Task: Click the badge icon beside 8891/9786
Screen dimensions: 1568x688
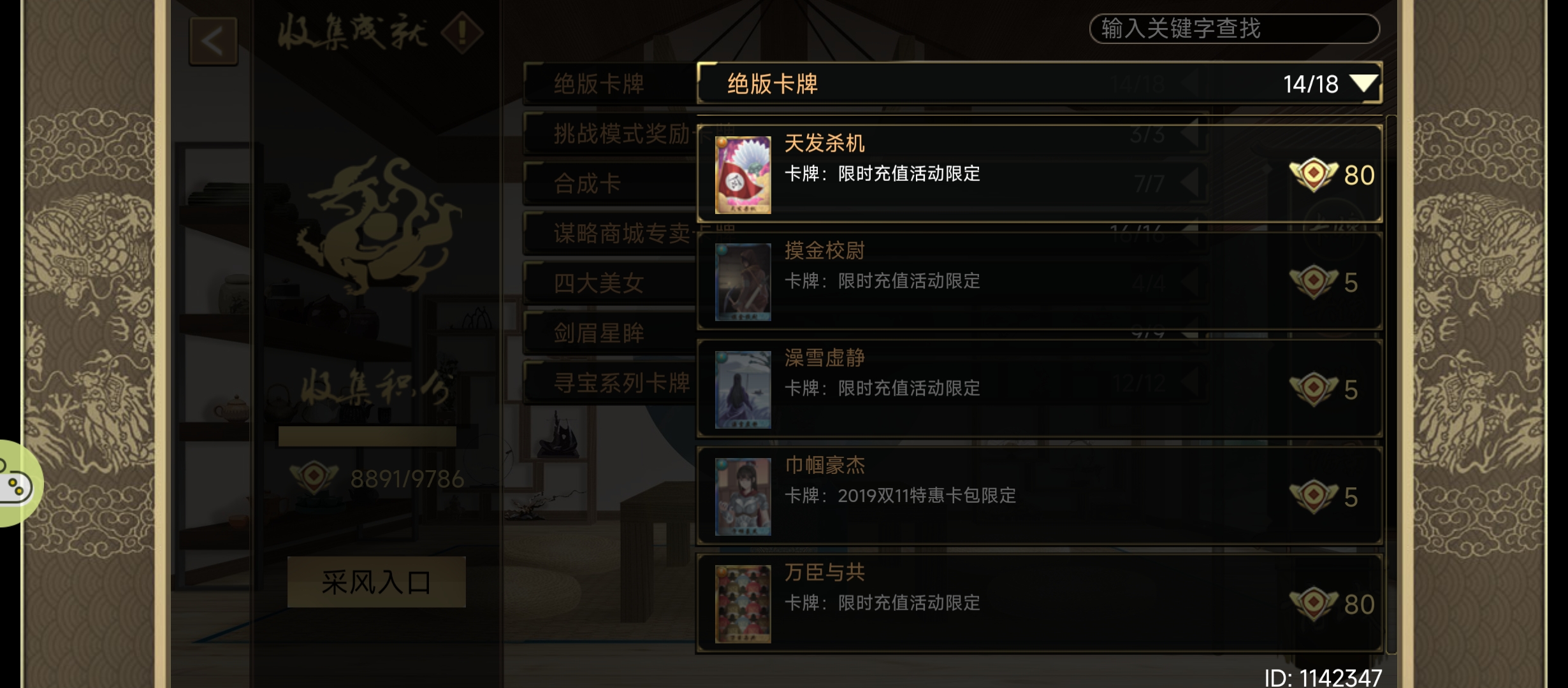Action: click(314, 478)
